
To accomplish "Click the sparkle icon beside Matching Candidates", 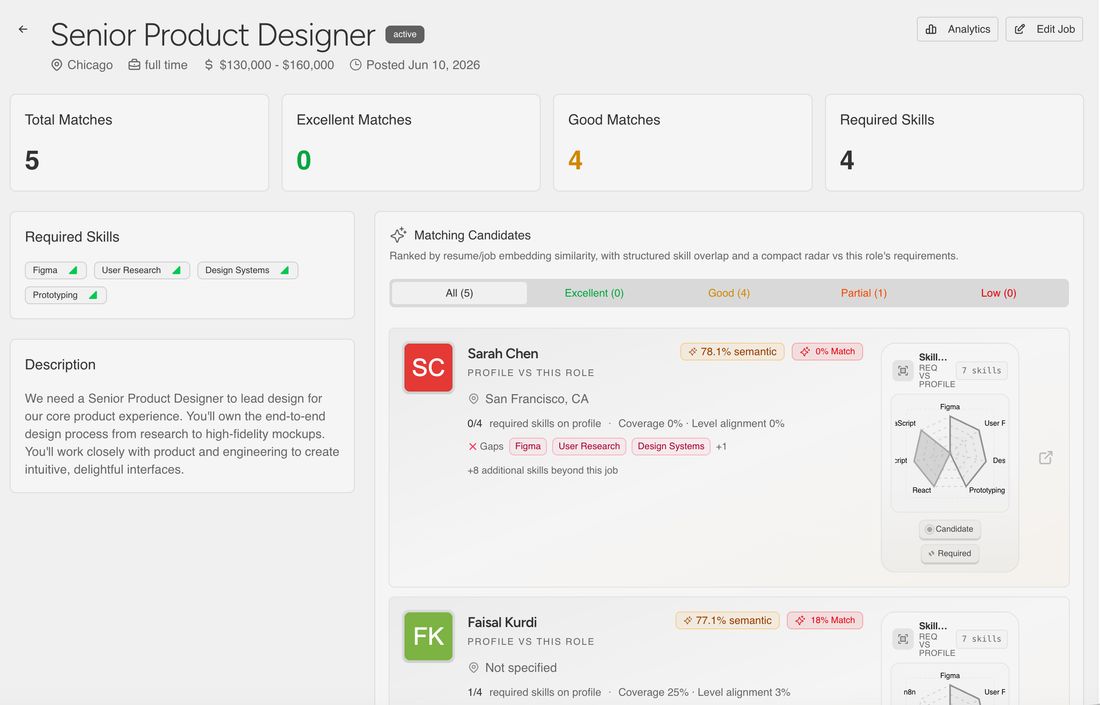I will (398, 235).
